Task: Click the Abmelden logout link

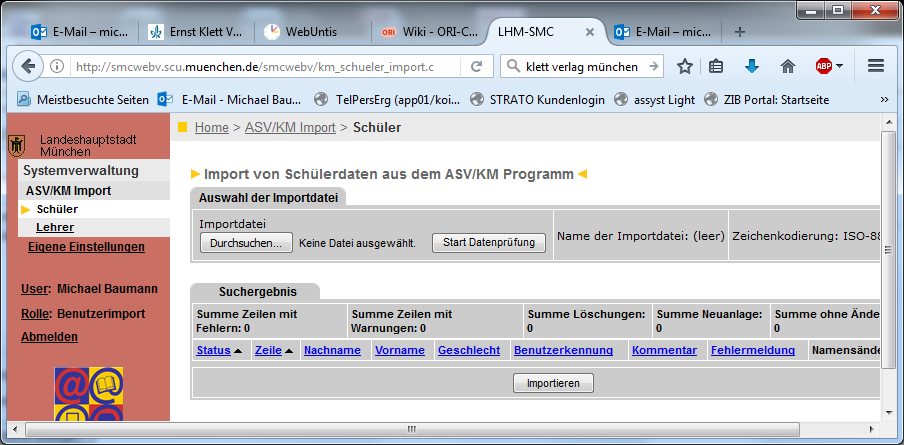Action: tap(49, 337)
